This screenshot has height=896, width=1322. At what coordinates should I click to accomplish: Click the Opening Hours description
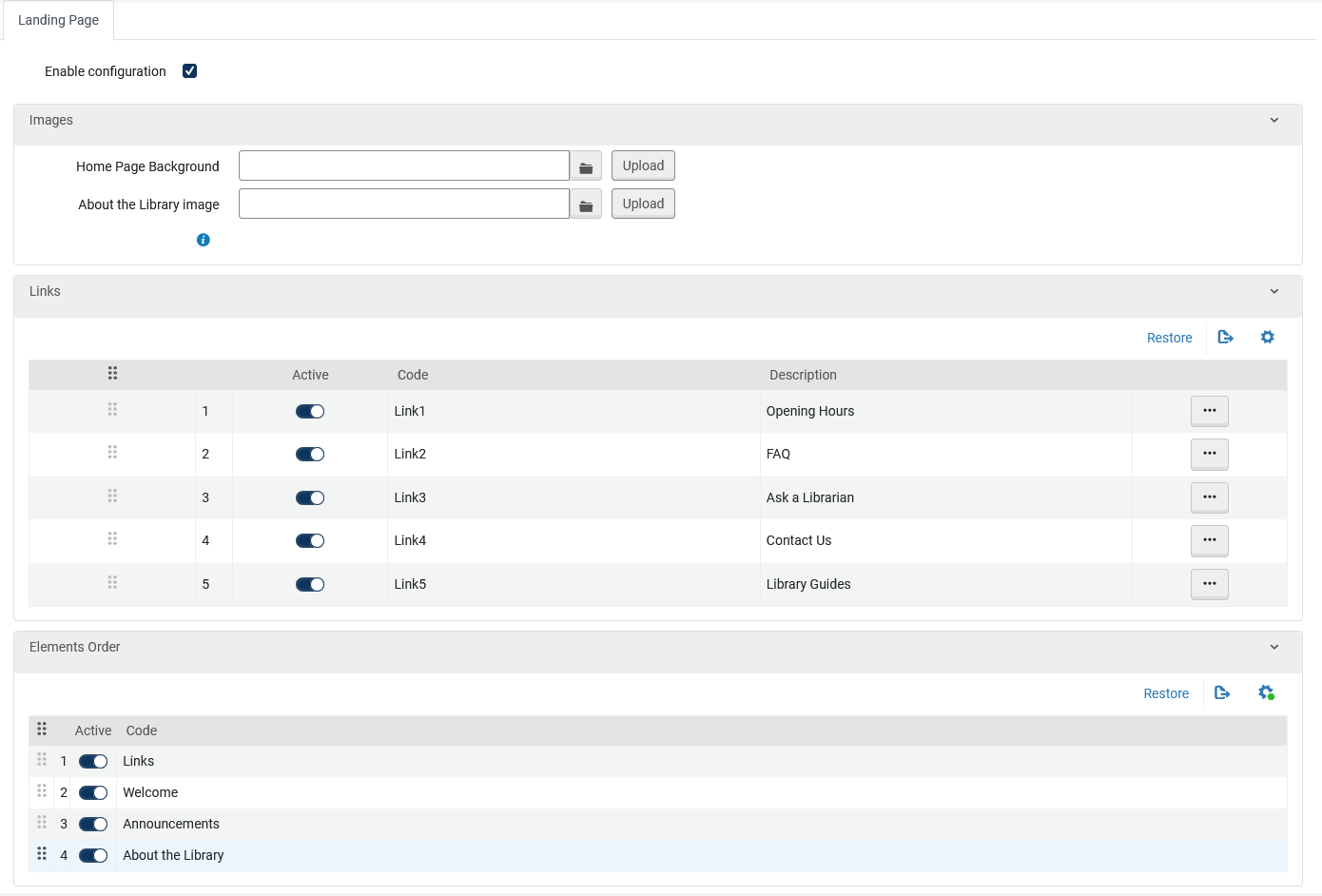(810, 411)
